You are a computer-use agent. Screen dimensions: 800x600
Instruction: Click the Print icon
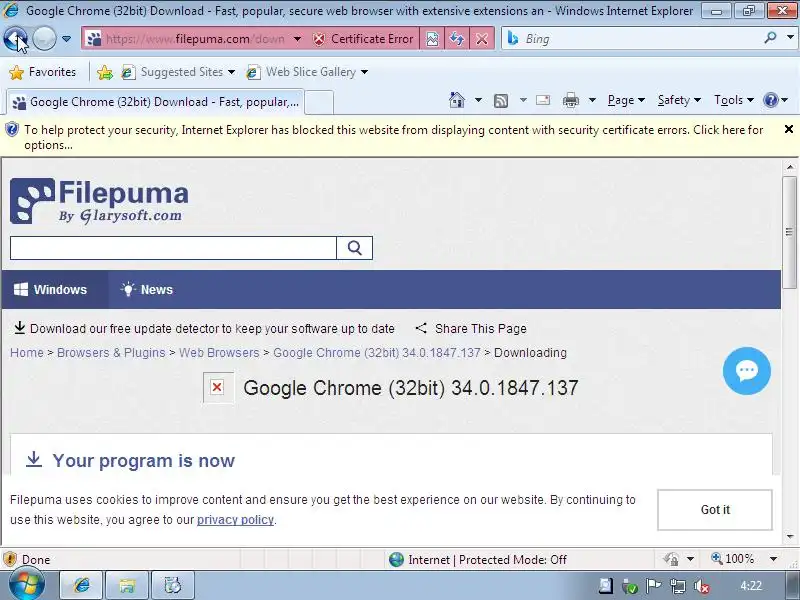click(x=570, y=100)
